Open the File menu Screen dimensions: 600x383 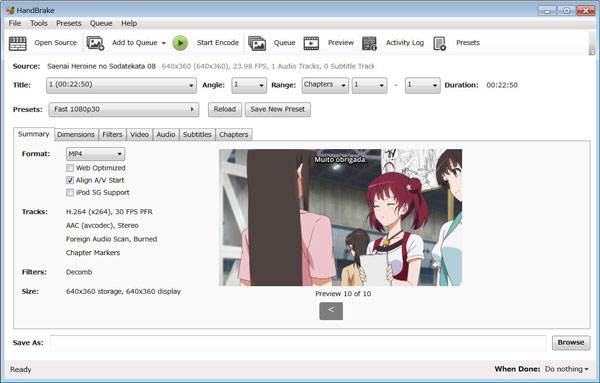click(15, 23)
